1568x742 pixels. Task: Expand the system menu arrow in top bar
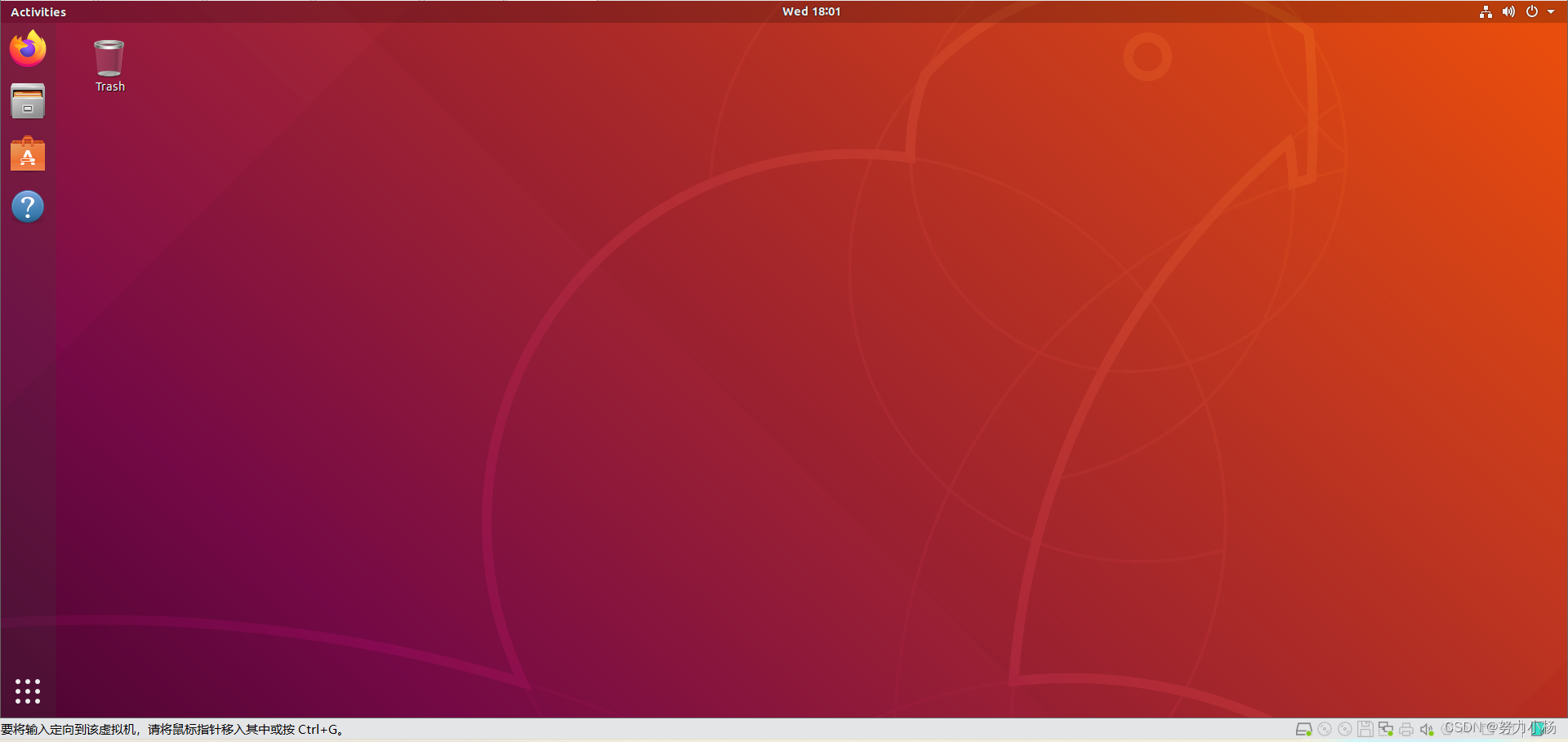pos(1551,11)
